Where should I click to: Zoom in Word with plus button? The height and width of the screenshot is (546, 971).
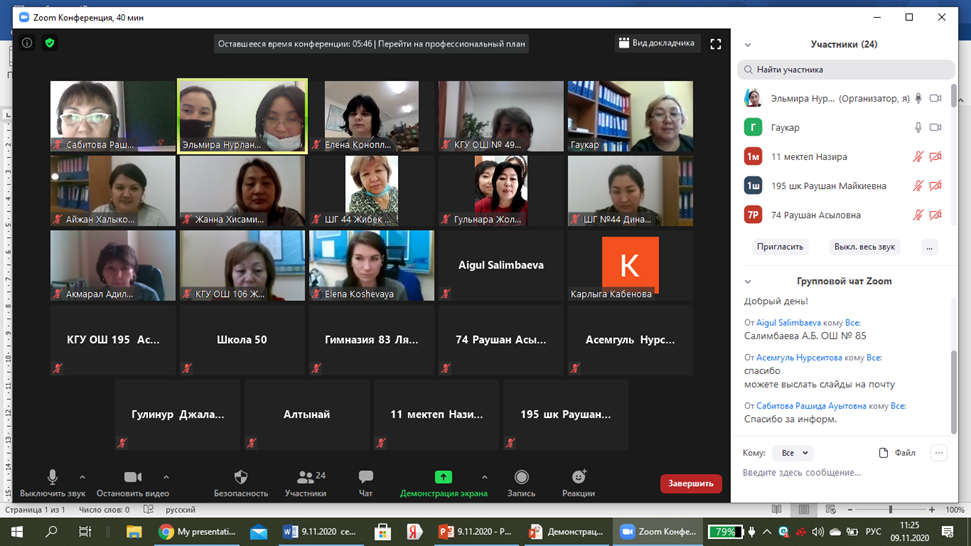tap(931, 509)
